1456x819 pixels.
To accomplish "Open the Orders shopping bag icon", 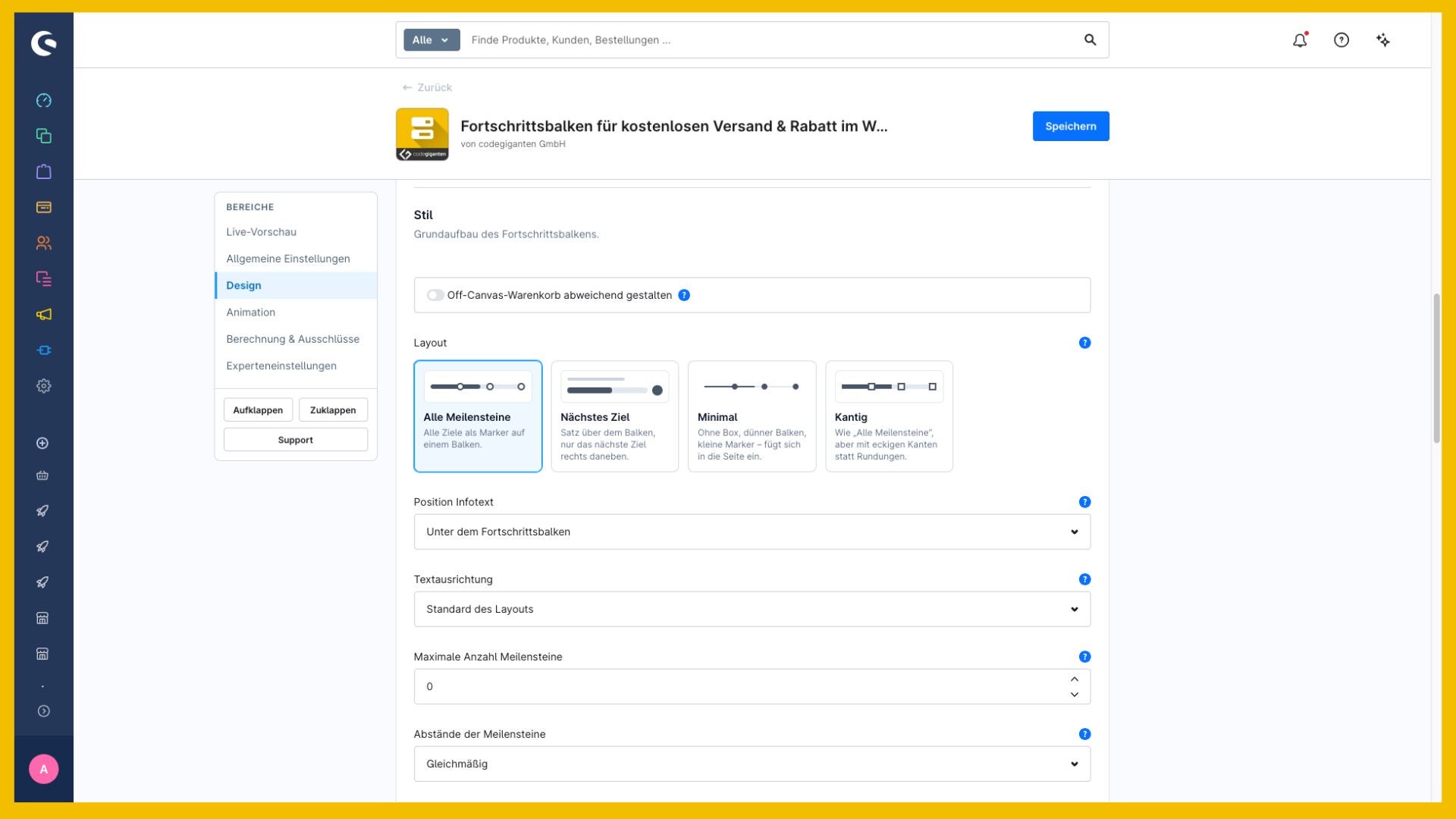I will pyautogui.click(x=44, y=171).
